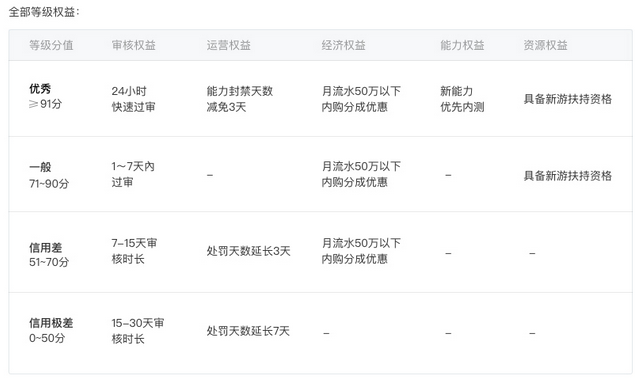Click the 审核权益 column header
Image resolution: width=637 pixels, height=388 pixels.
(x=134, y=45)
